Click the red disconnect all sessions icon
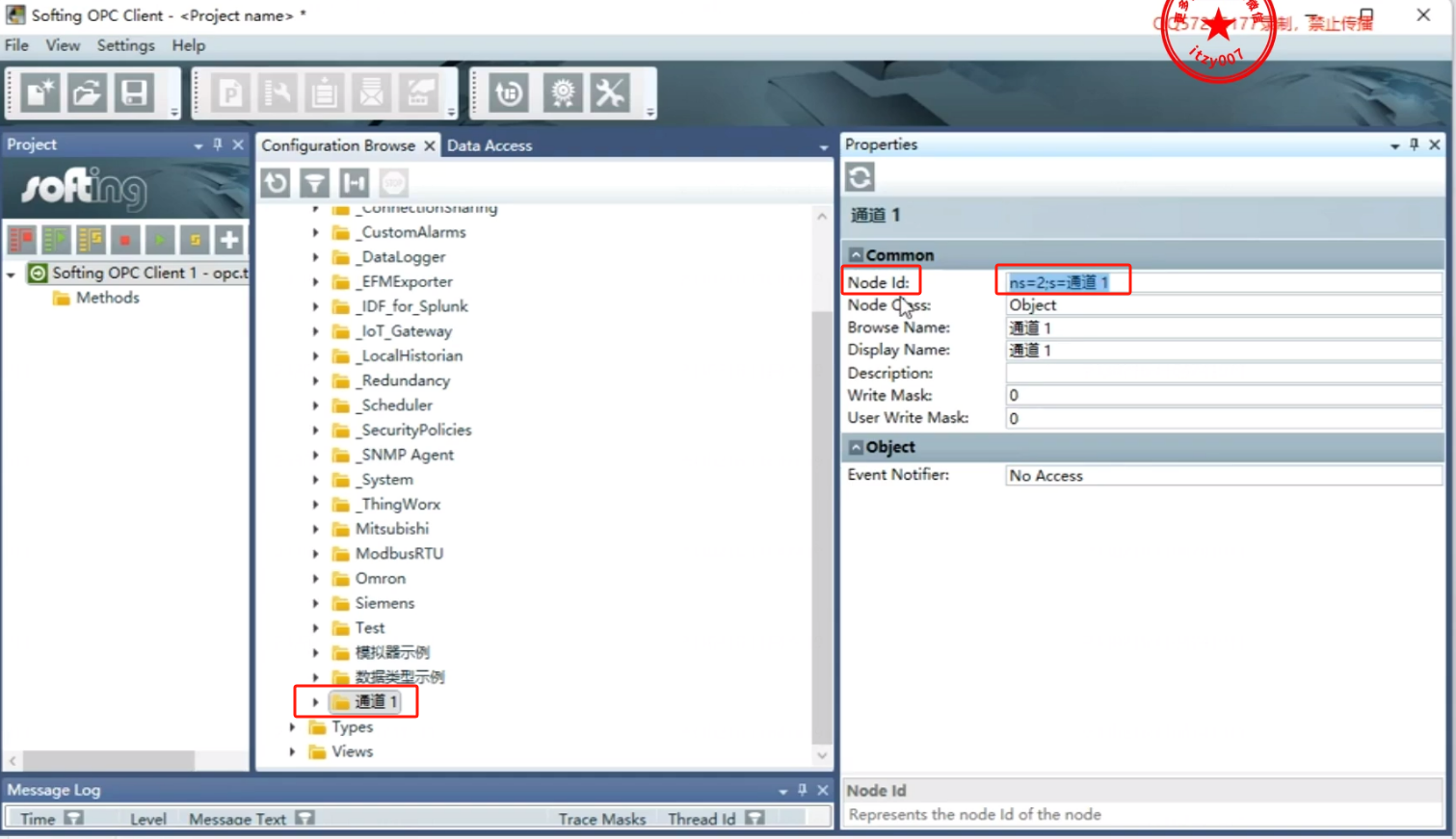The image size is (1456, 839). (x=21, y=239)
